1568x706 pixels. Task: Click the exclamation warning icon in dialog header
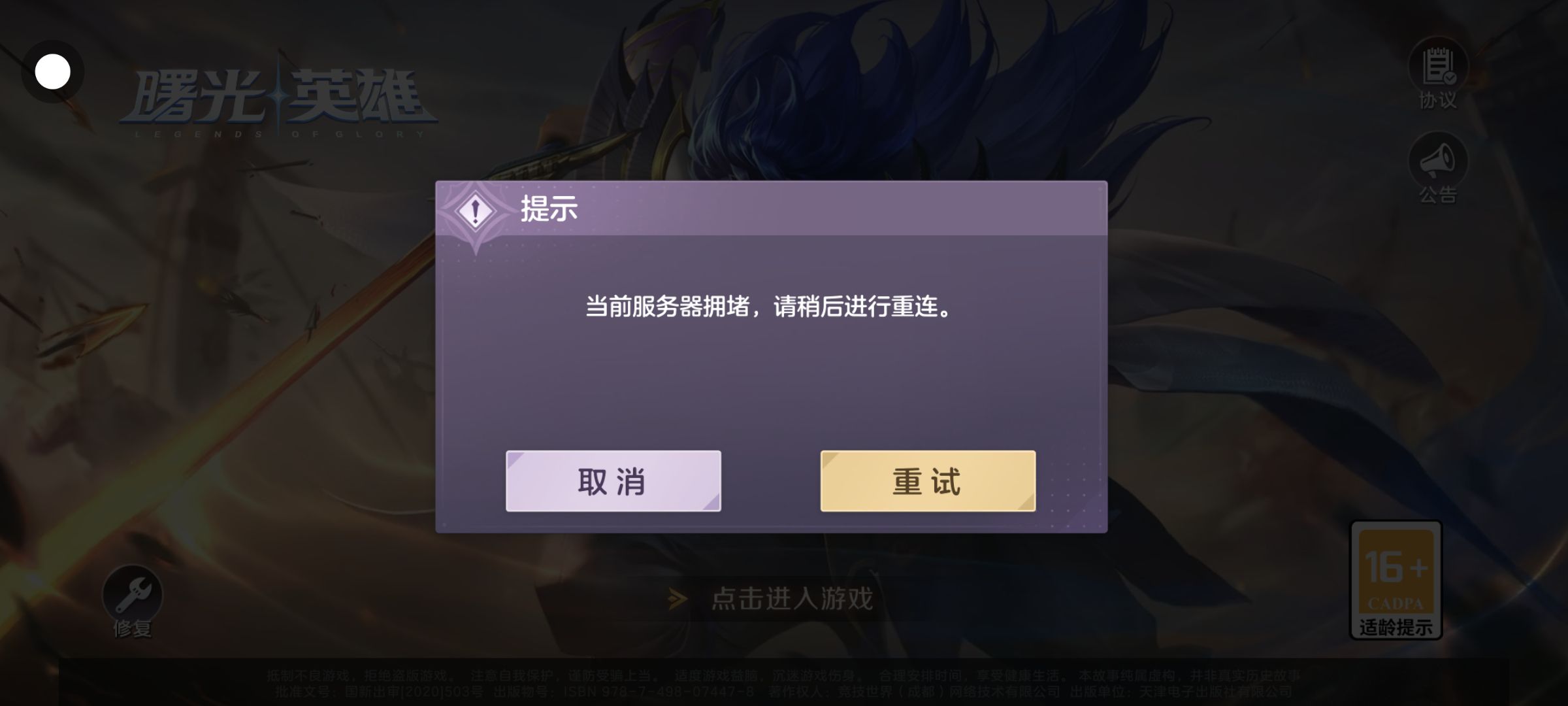pos(476,211)
